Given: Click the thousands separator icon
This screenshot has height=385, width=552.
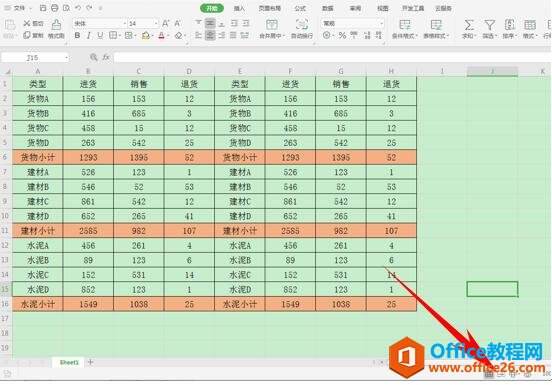Looking at the screenshot, I should (354, 34).
